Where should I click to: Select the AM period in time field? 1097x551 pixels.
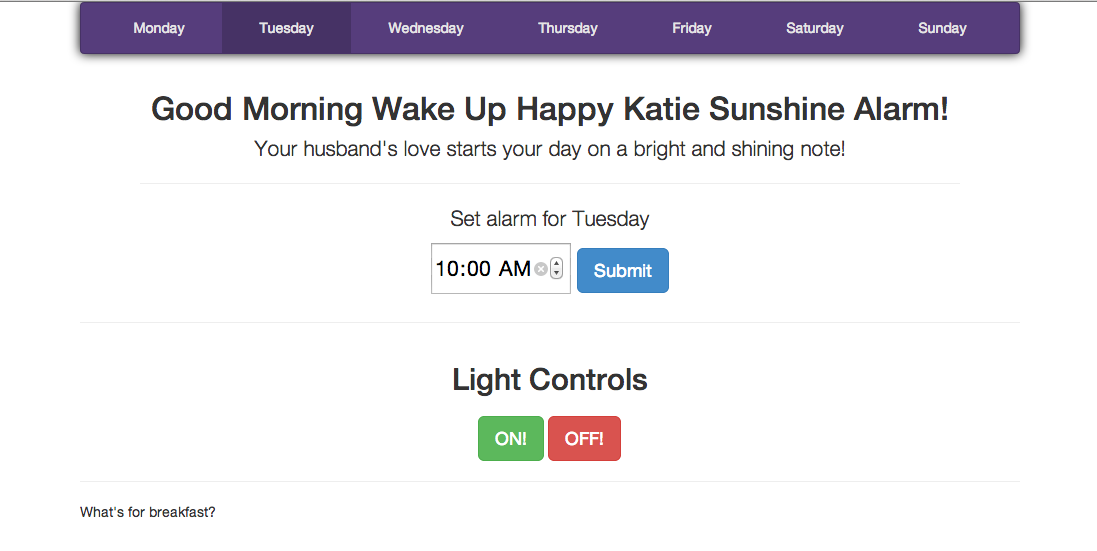coord(514,269)
